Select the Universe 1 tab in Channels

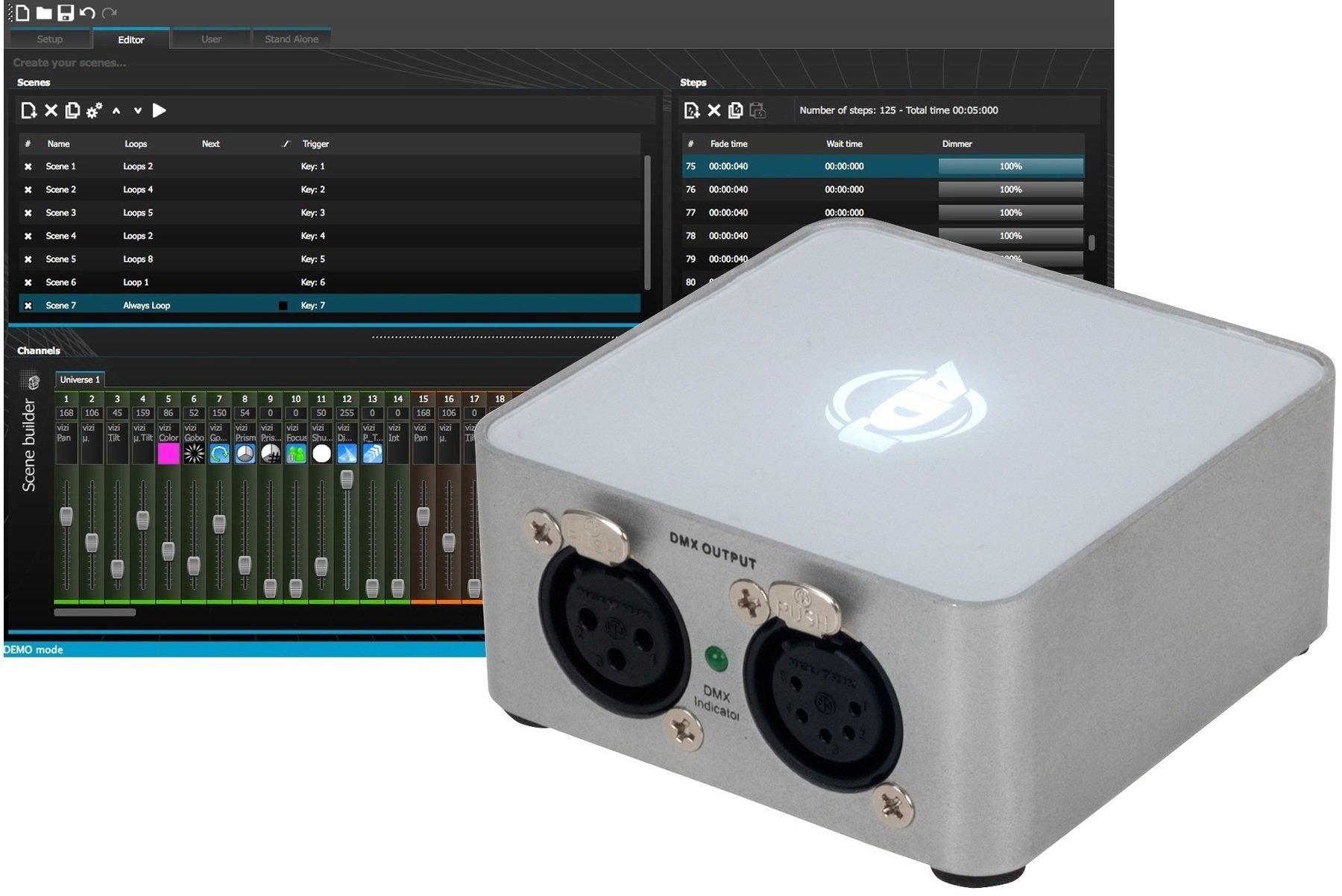81,379
